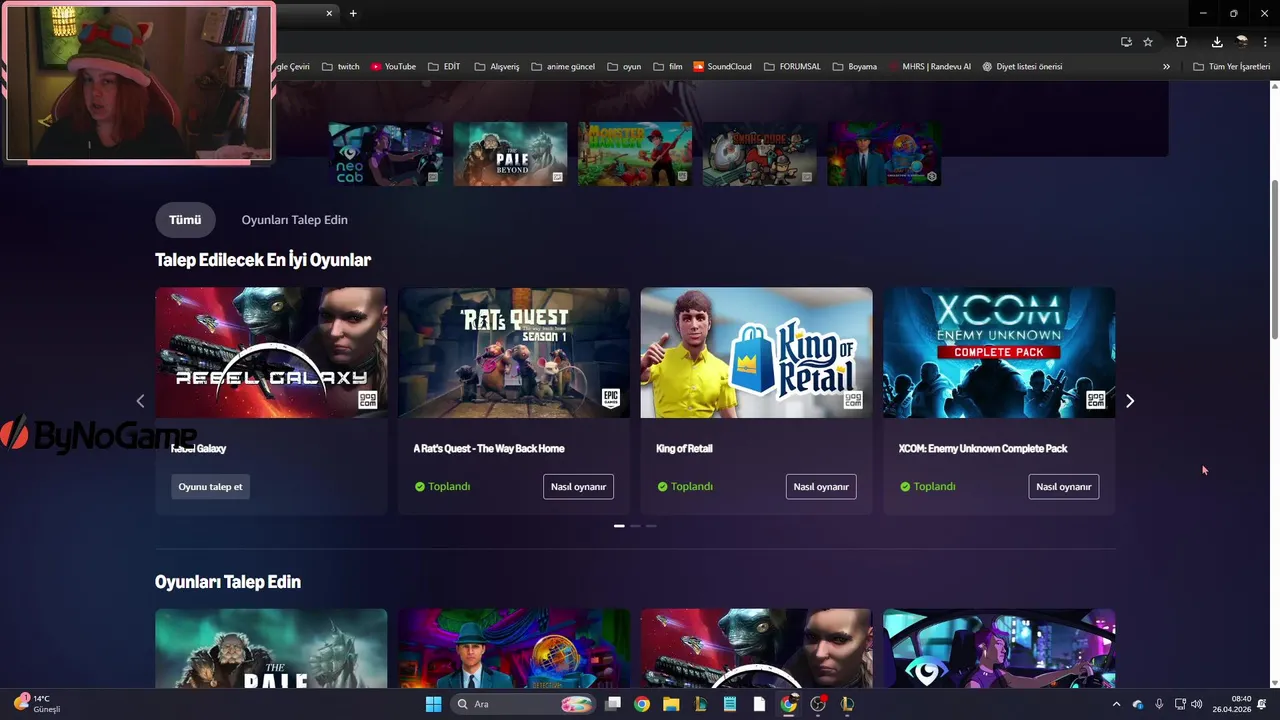Open the MHRS | Randevu AI bookmark
Screen dimensions: 1280x720
930,67
